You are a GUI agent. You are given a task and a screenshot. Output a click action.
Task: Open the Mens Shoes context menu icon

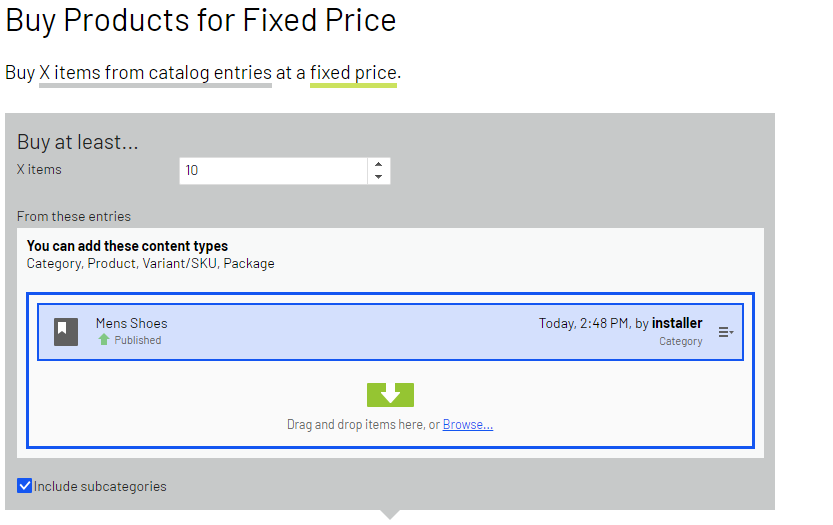pyautogui.click(x=725, y=332)
